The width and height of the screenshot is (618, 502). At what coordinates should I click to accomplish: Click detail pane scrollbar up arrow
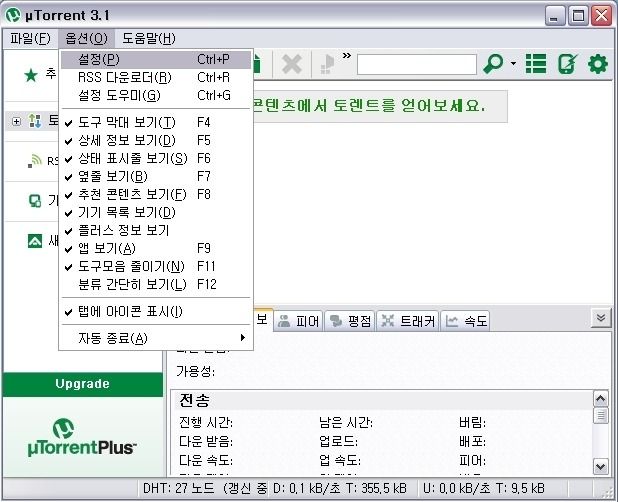click(x=600, y=399)
